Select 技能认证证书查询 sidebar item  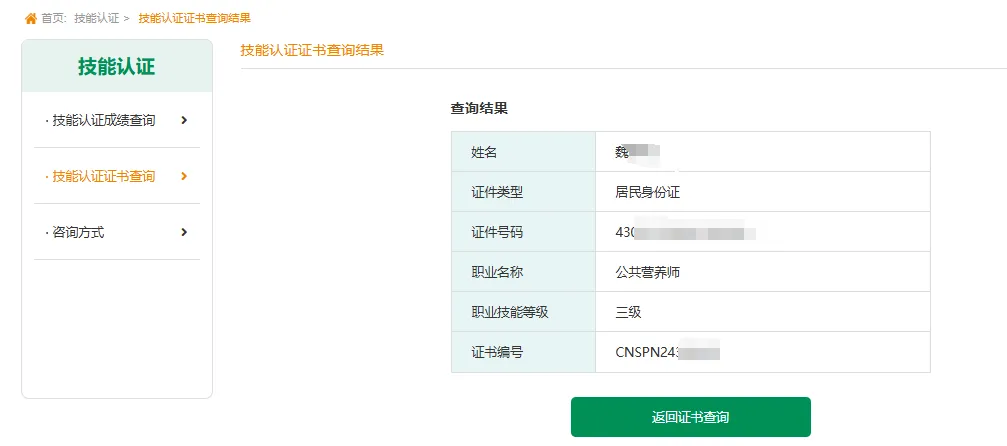click(104, 176)
